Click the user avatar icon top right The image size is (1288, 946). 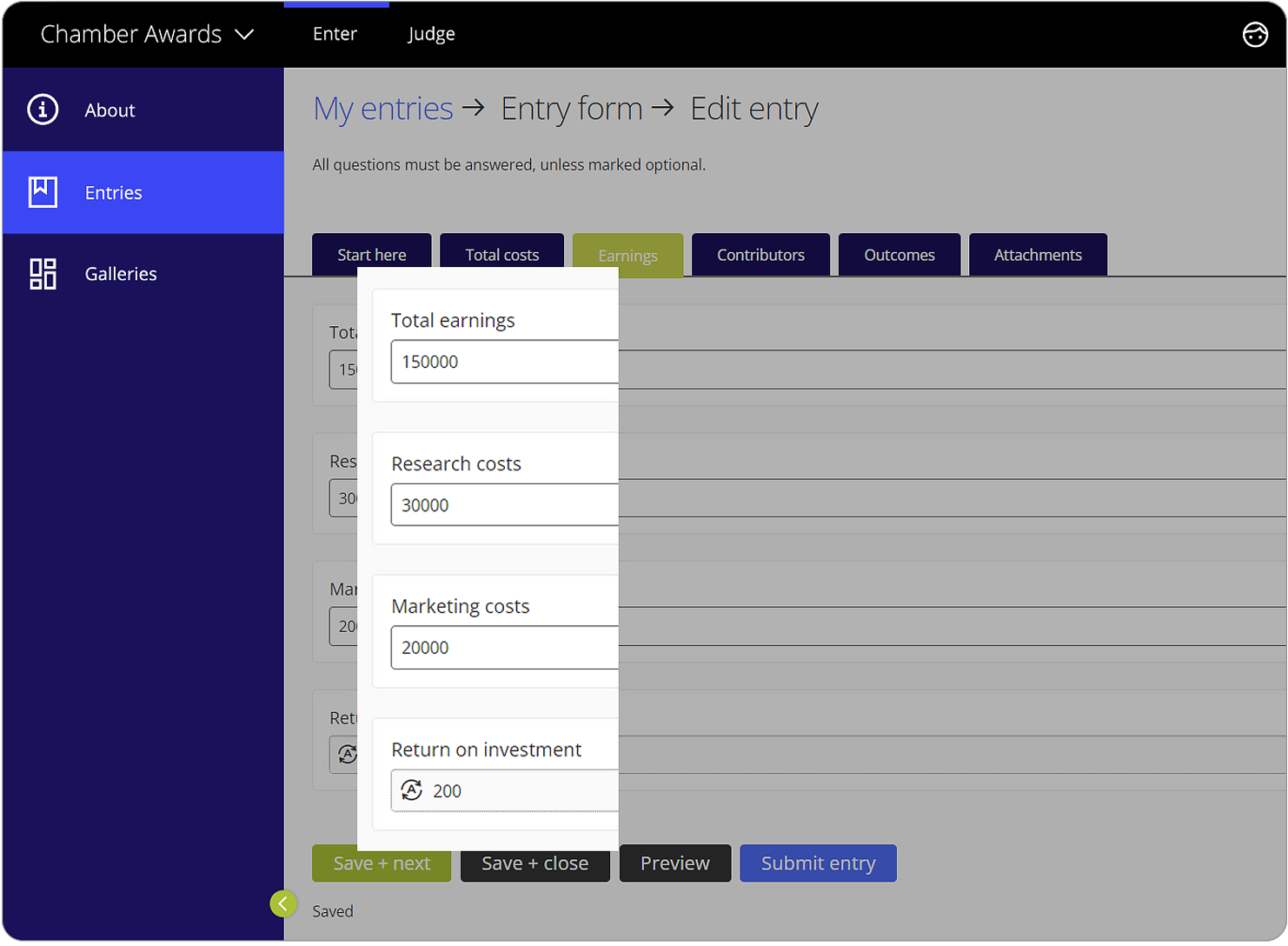pyautogui.click(x=1255, y=34)
